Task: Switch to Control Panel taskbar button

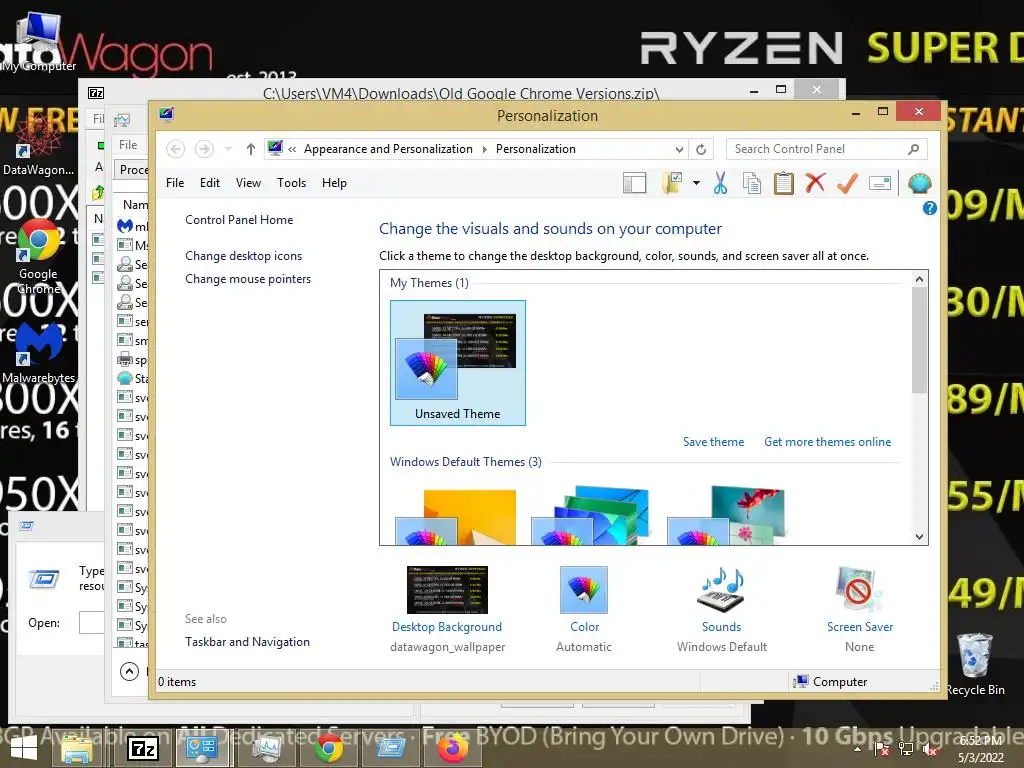Action: pos(203,749)
